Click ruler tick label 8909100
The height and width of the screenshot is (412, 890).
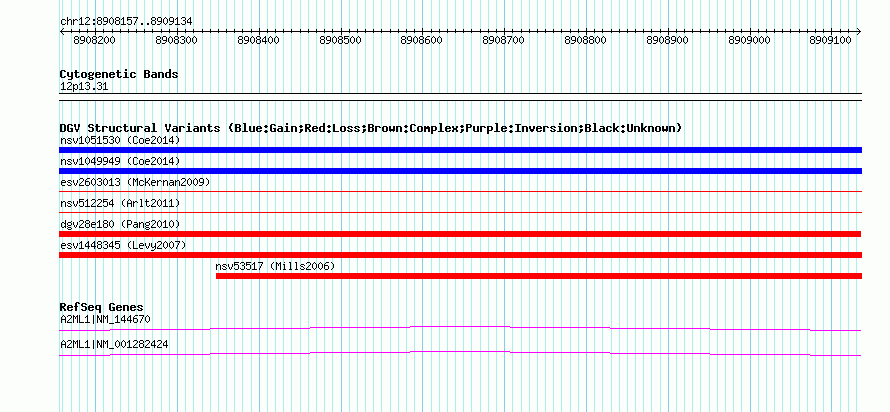(x=830, y=40)
